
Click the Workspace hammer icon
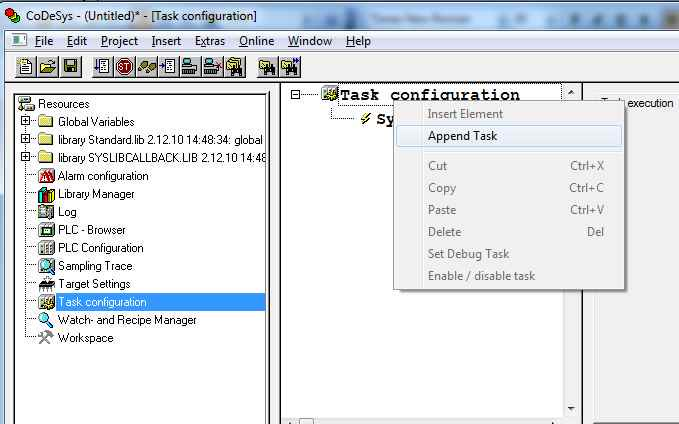point(46,338)
